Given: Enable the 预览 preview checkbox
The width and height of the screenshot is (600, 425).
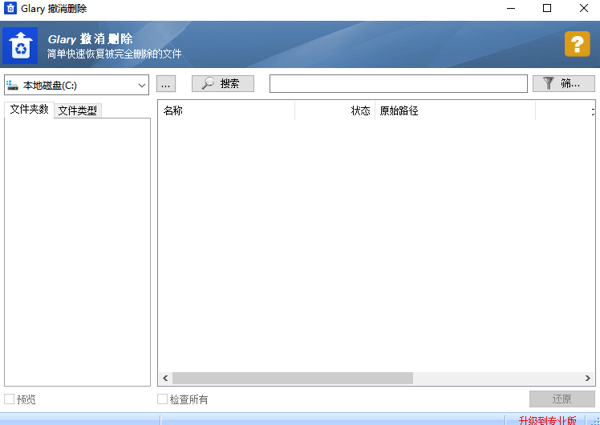Looking at the screenshot, I should tap(10, 400).
